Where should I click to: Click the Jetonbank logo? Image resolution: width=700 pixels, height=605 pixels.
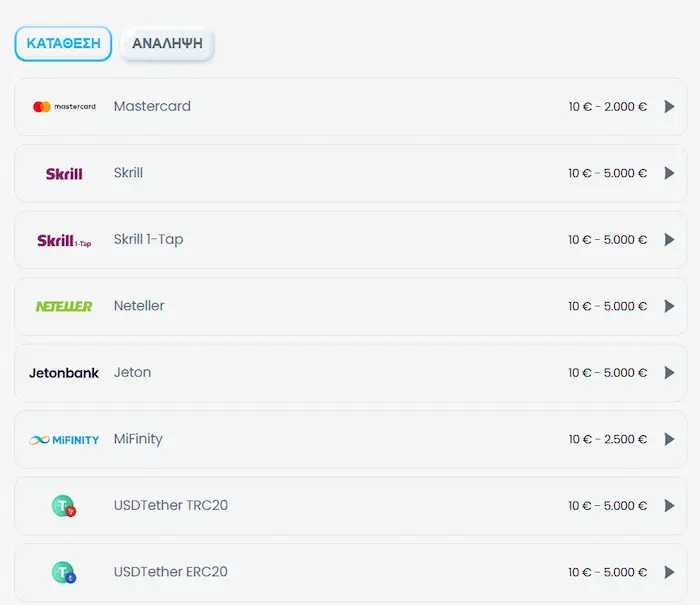pyautogui.click(x=64, y=373)
